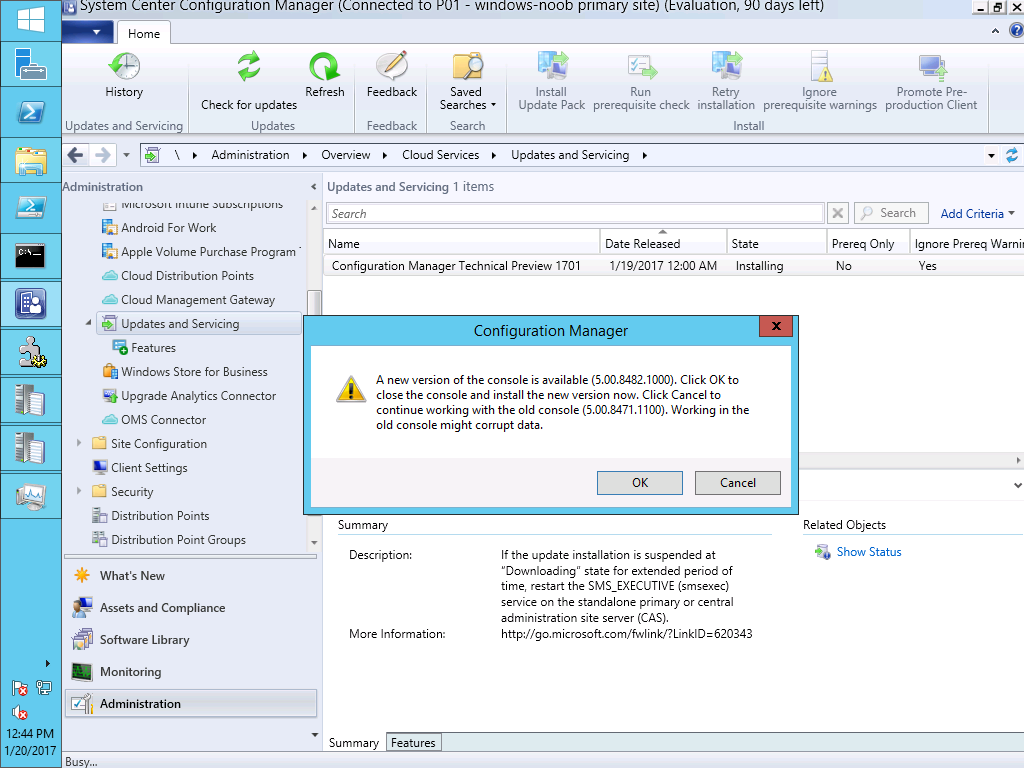Open the Add Criteria dropdown

(x=978, y=214)
